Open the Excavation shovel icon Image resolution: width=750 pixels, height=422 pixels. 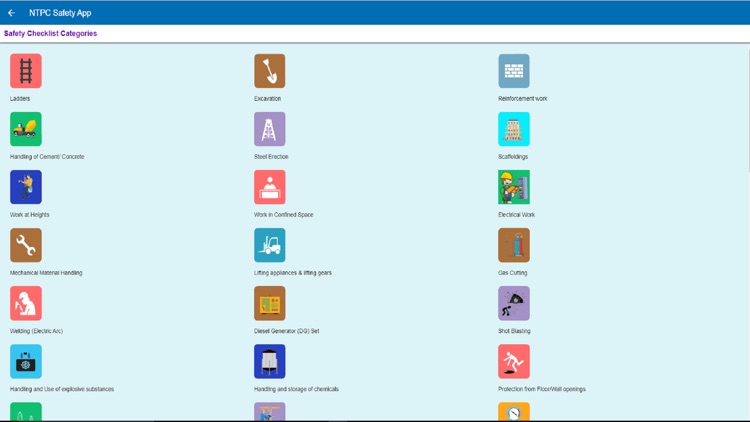[x=270, y=71]
